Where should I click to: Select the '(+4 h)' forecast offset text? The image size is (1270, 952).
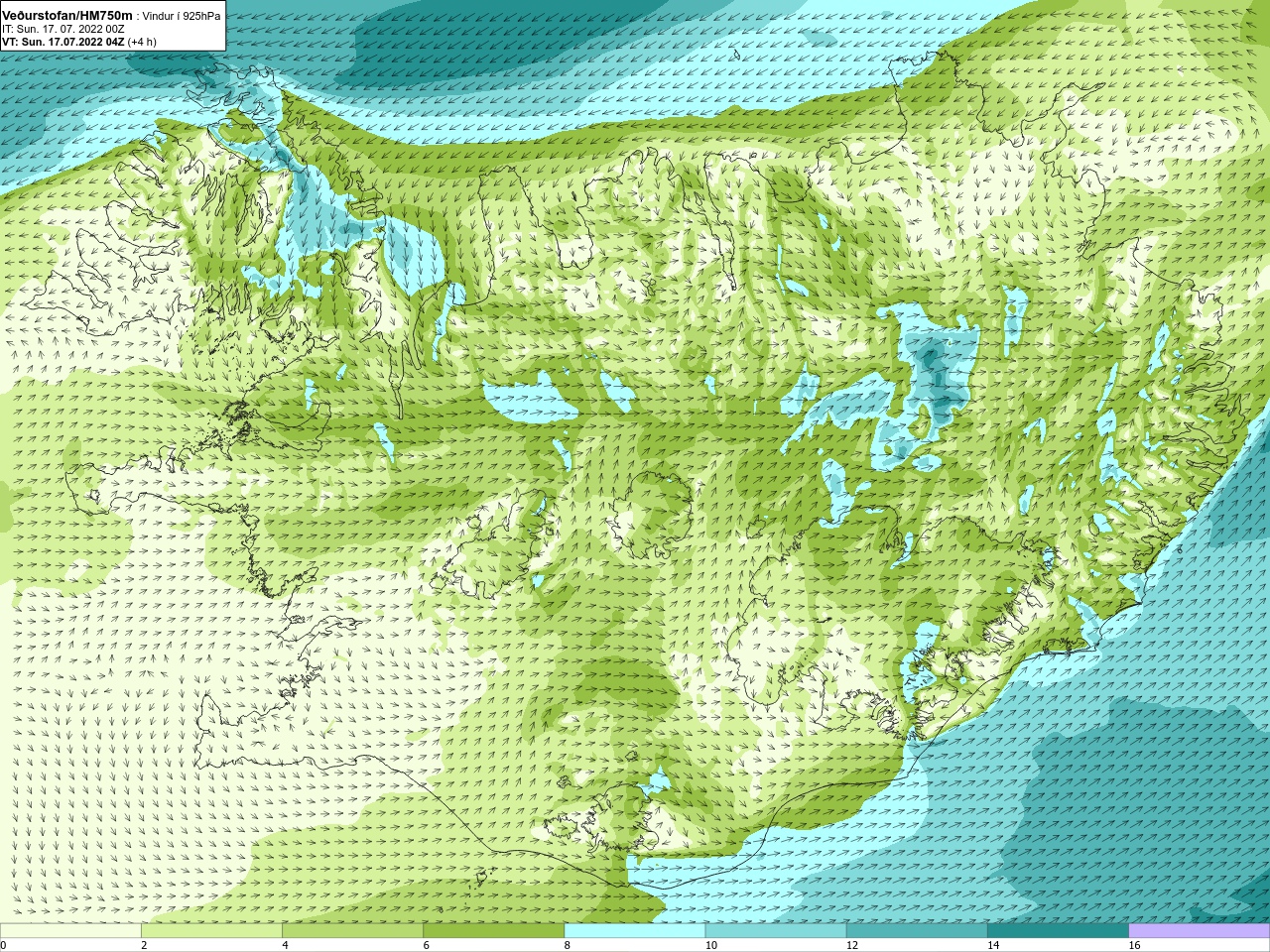pos(142,42)
